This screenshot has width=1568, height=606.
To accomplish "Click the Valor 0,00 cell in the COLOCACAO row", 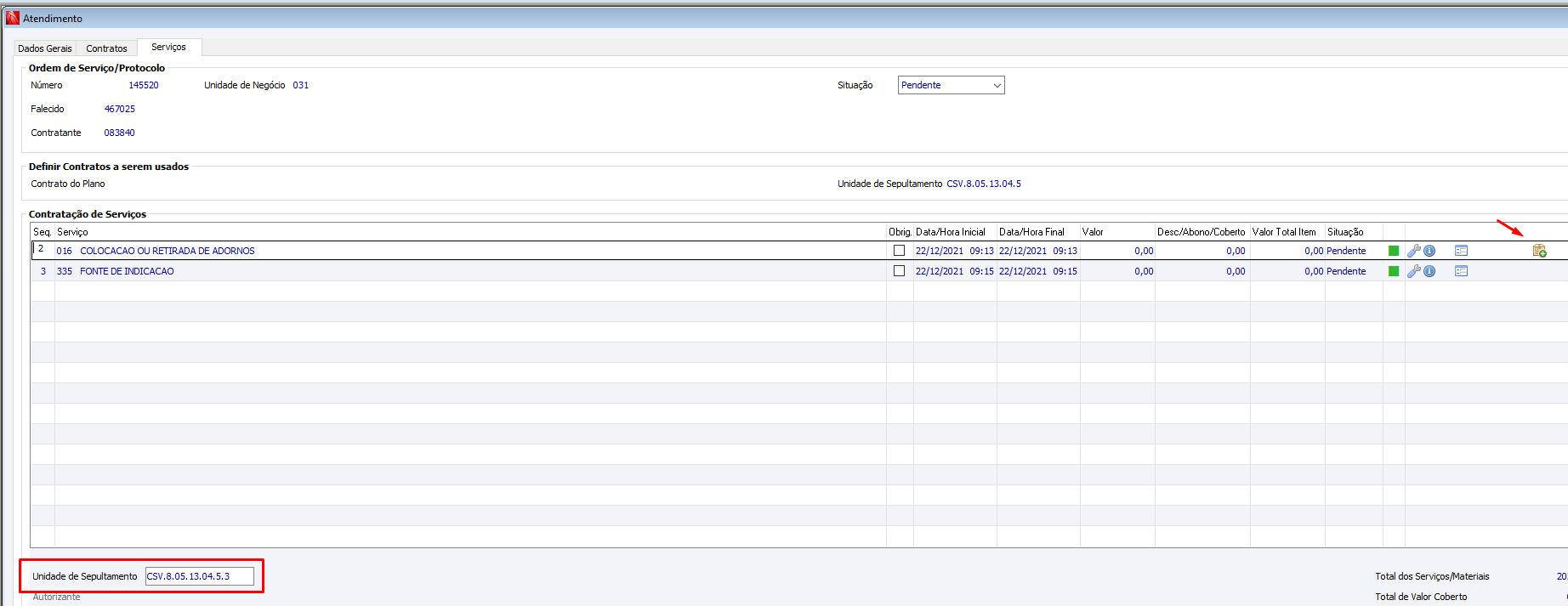I will click(1117, 251).
